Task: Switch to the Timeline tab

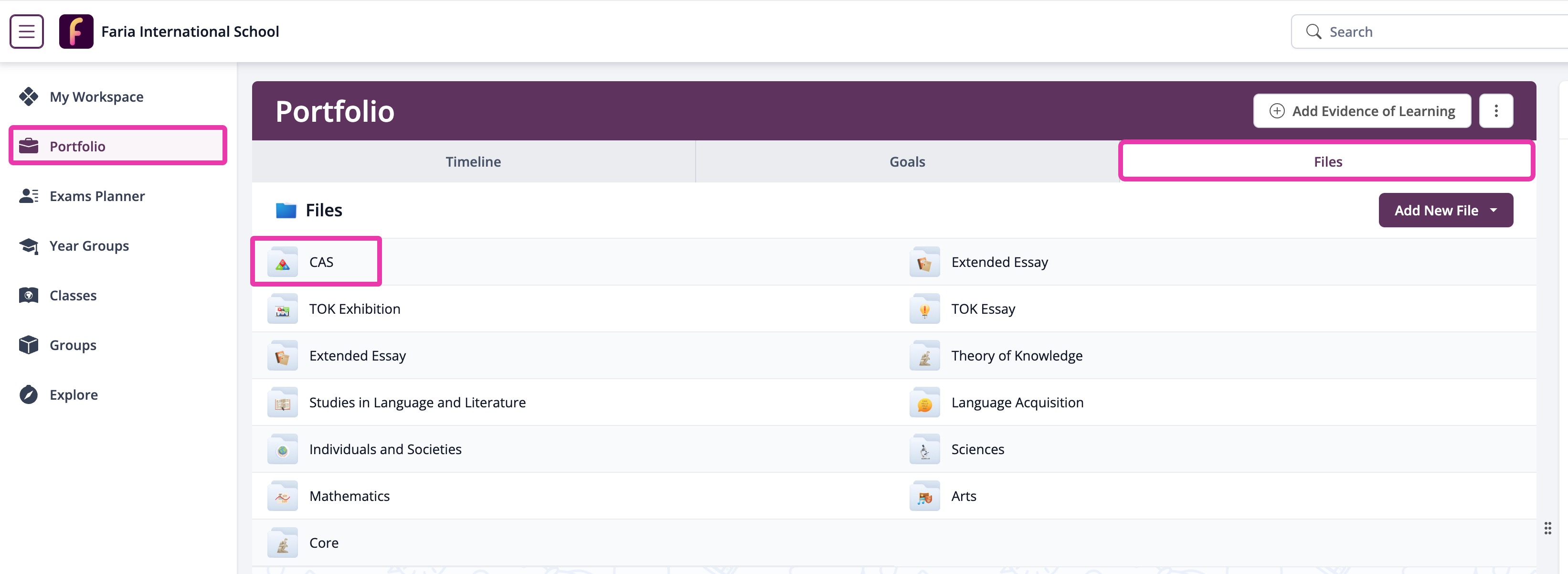Action: (473, 162)
